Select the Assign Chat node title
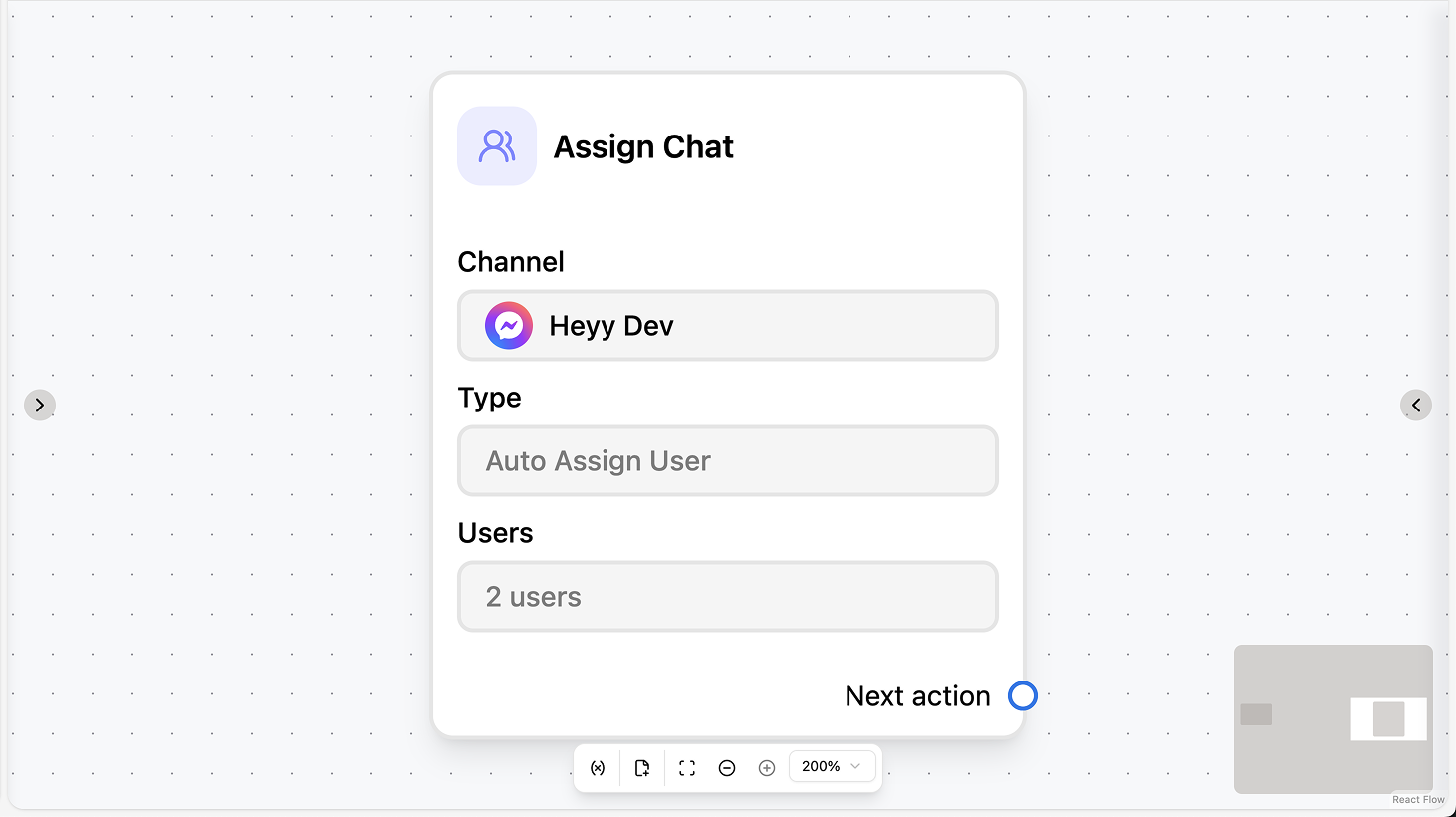The height and width of the screenshot is (817, 1456). coord(643,145)
